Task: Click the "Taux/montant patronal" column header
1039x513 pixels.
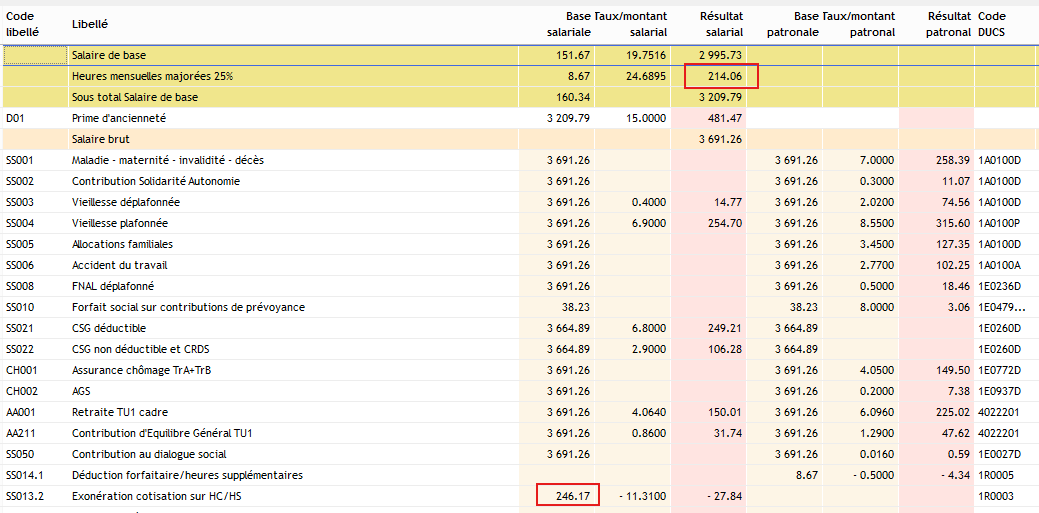Action: pyautogui.click(x=860, y=24)
